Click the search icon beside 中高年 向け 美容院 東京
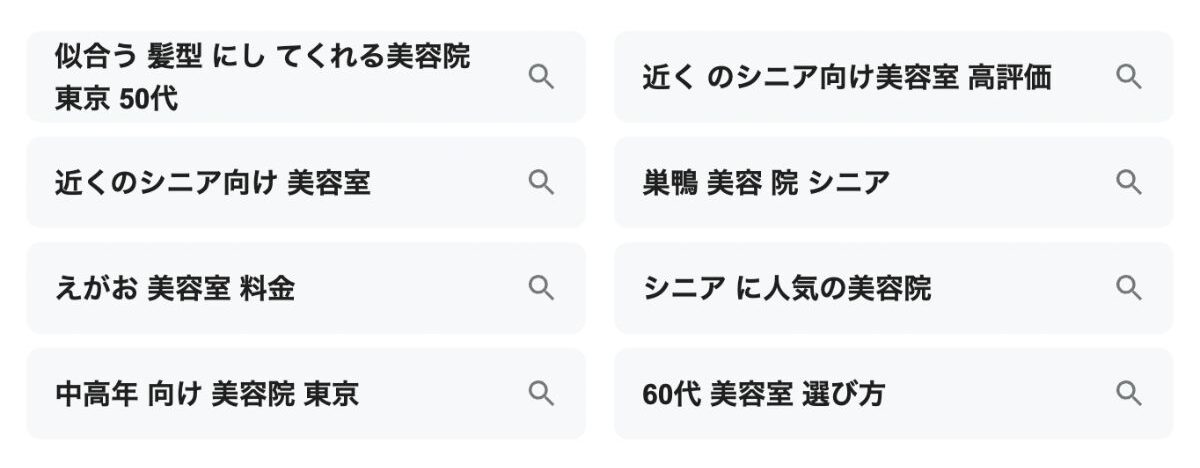Image resolution: width=1200 pixels, height=468 pixels. point(541,393)
